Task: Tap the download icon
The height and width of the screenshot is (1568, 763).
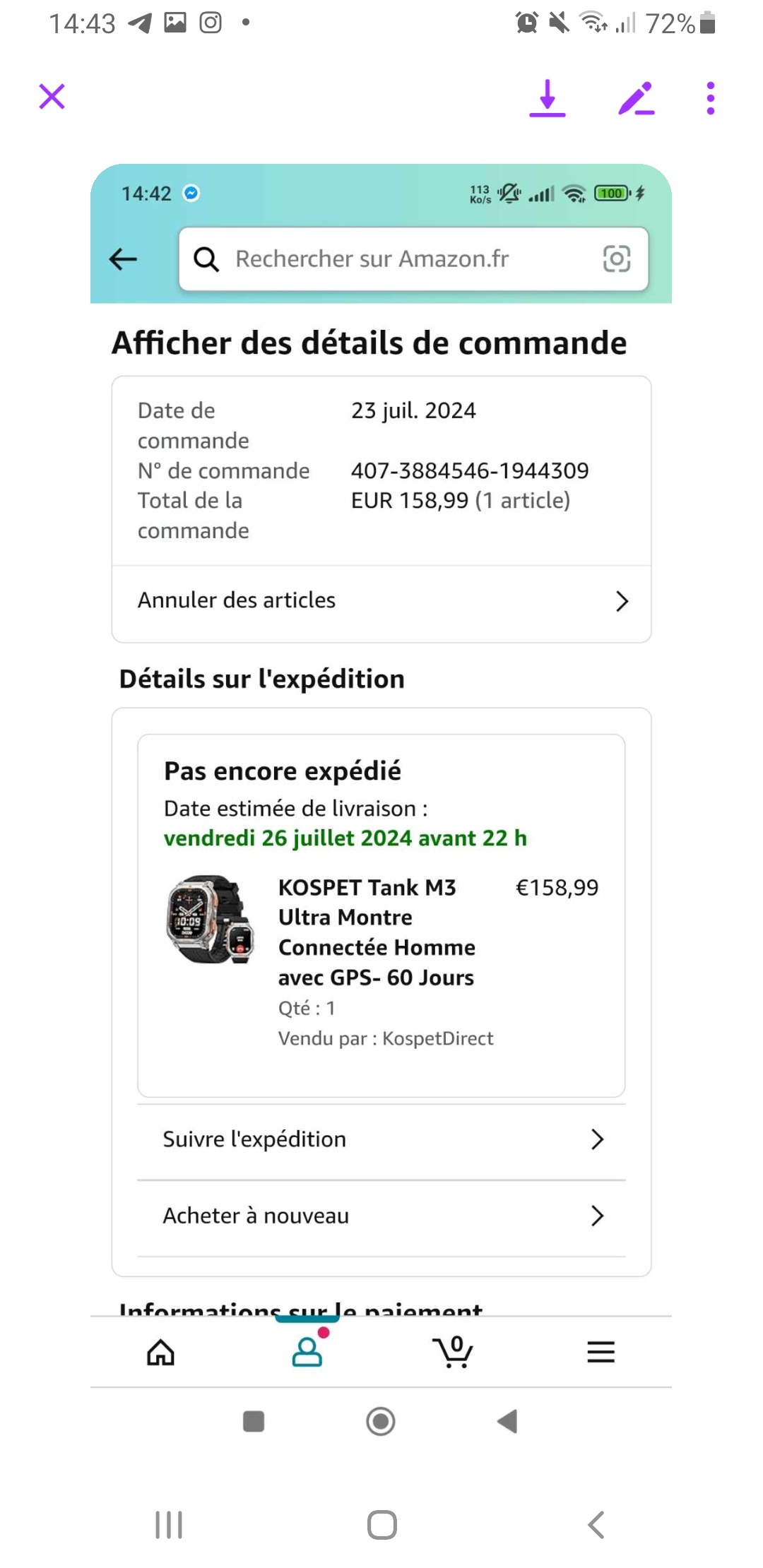Action: (x=548, y=98)
